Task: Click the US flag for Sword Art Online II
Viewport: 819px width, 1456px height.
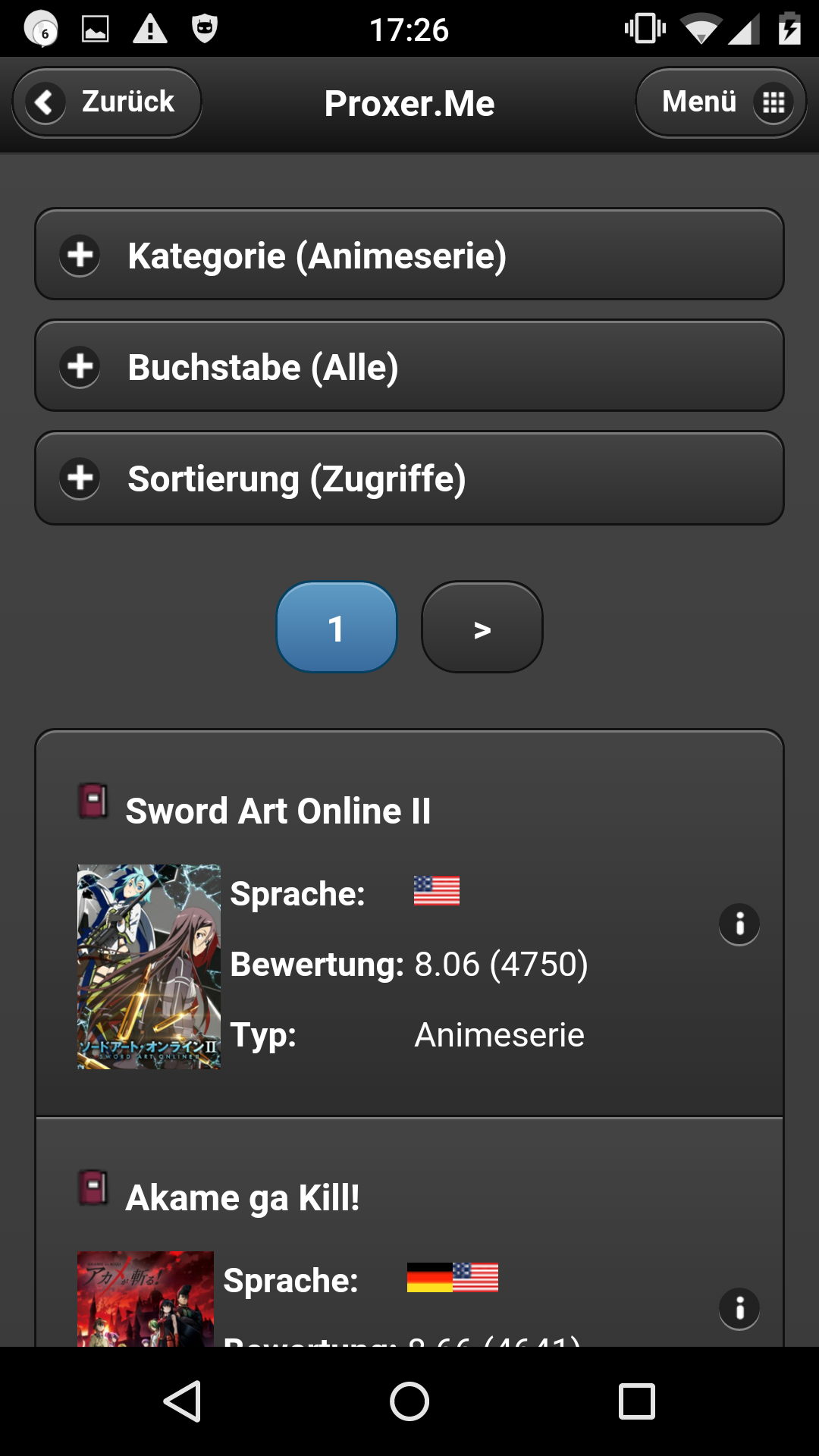Action: [437, 891]
